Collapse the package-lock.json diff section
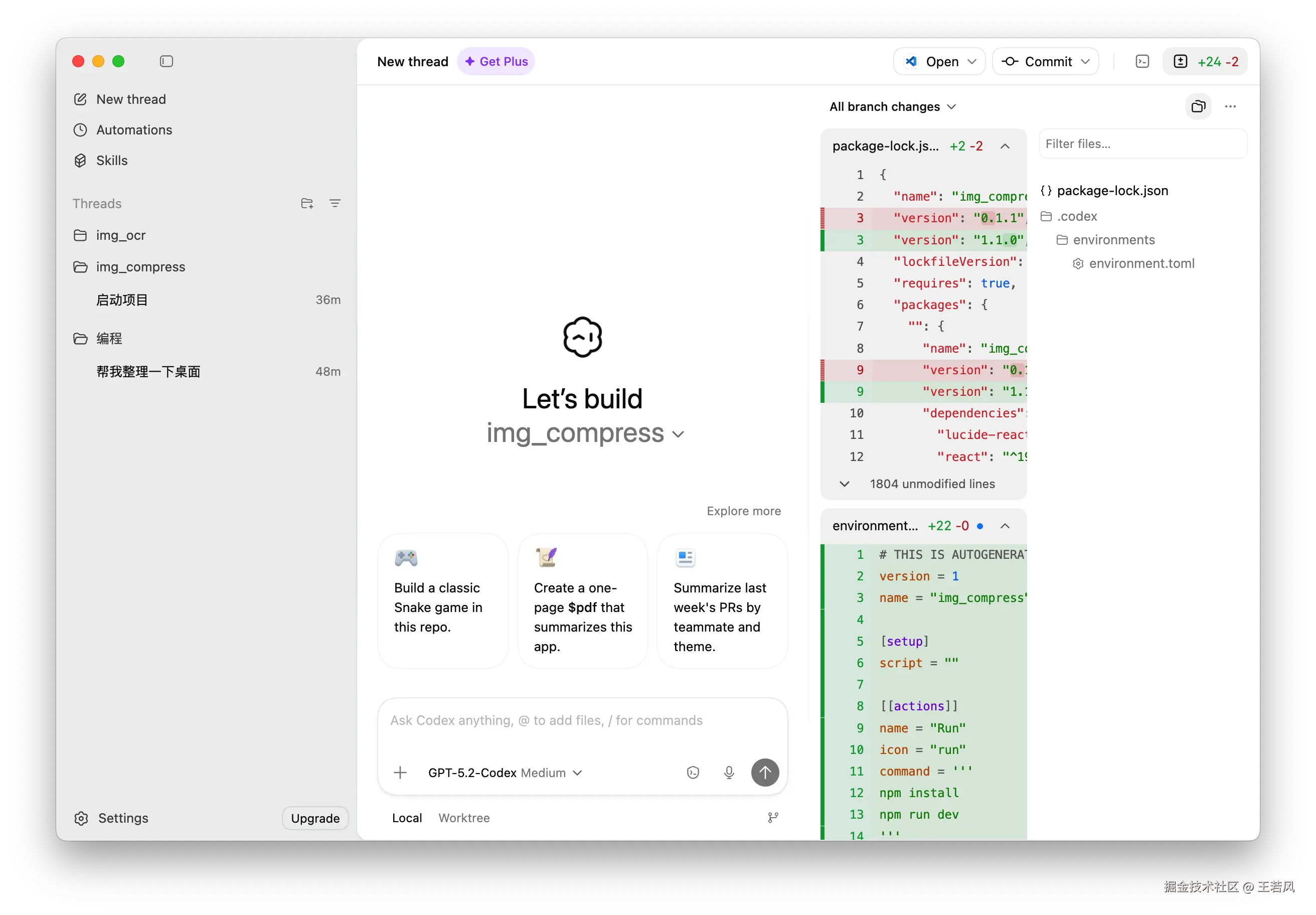 pyautogui.click(x=1005, y=146)
